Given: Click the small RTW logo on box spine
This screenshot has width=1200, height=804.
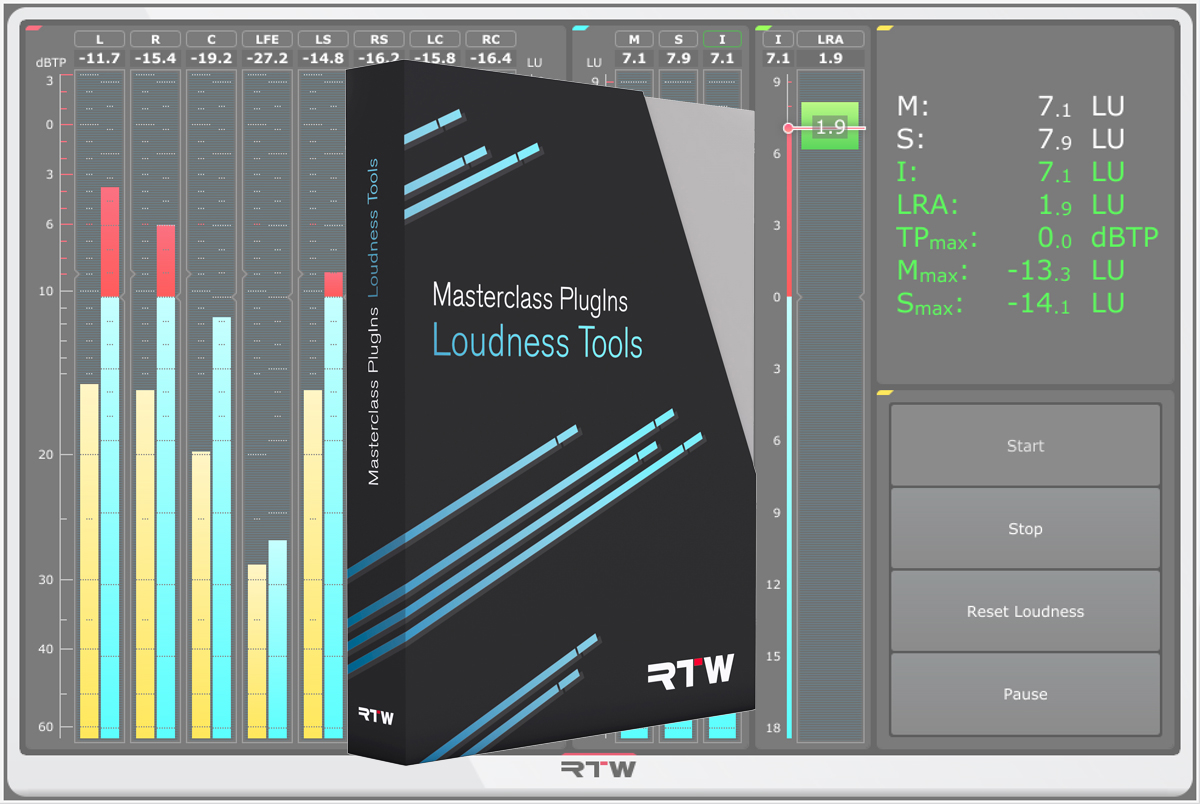Looking at the screenshot, I should (376, 716).
